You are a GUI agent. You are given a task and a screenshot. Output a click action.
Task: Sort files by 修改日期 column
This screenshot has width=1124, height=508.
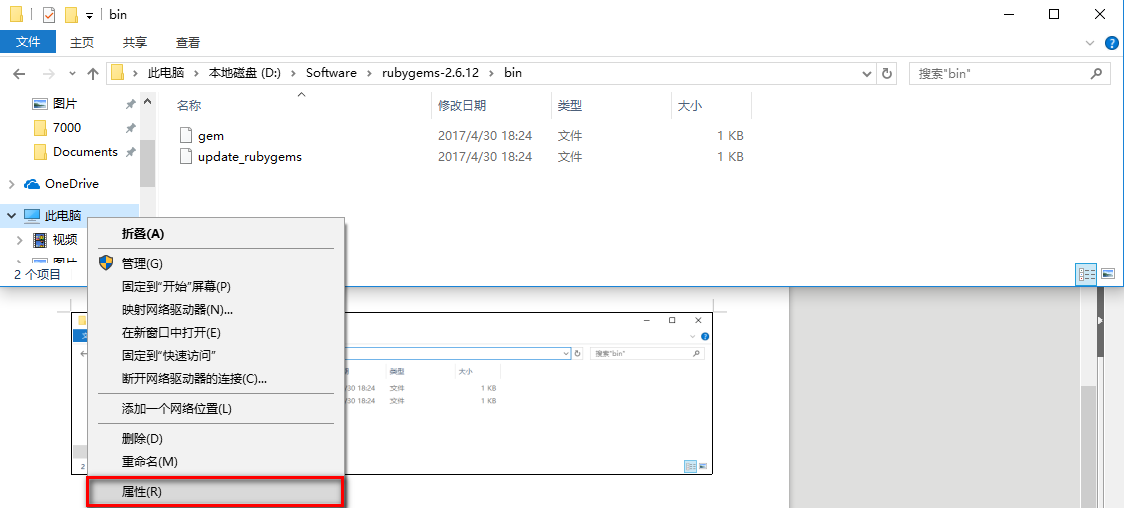[462, 105]
